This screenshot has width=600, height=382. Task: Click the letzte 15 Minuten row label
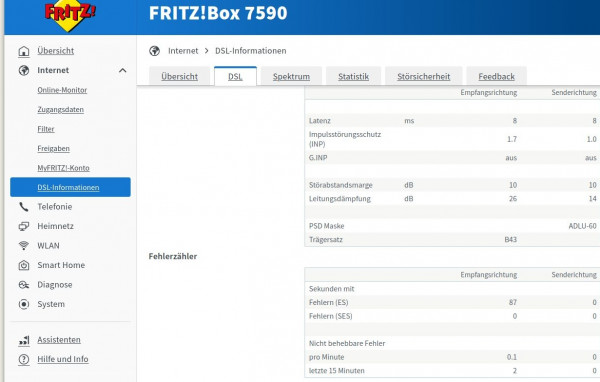click(336, 371)
